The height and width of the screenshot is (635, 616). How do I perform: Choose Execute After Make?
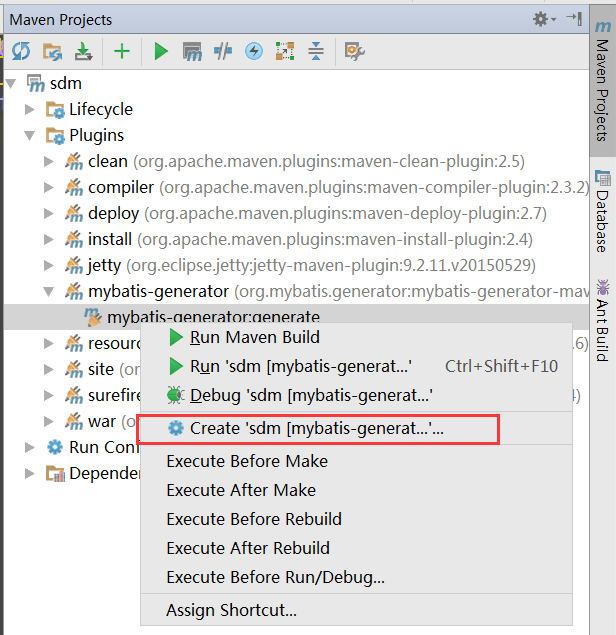(x=356, y=490)
